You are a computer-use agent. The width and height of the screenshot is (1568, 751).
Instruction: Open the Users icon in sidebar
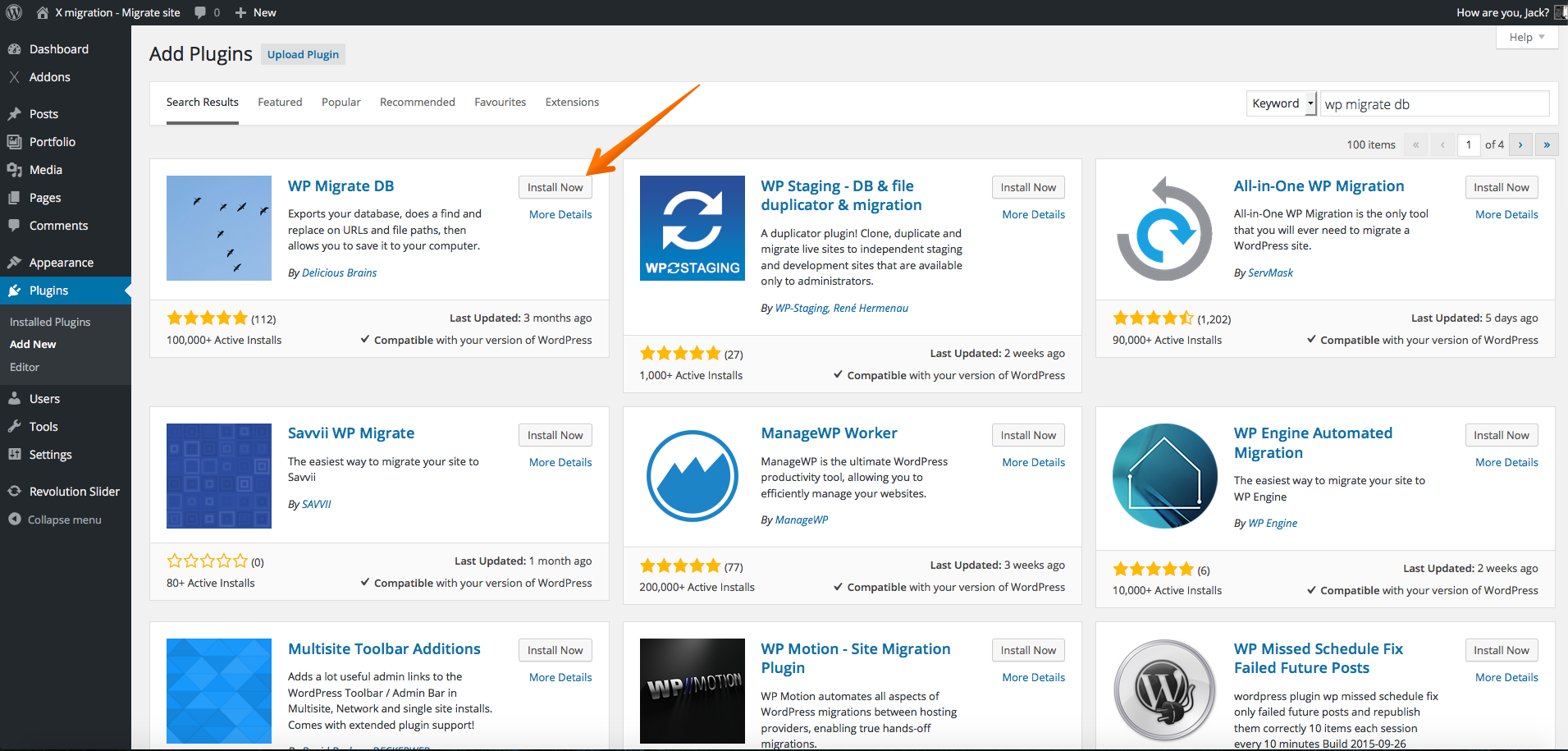14,399
